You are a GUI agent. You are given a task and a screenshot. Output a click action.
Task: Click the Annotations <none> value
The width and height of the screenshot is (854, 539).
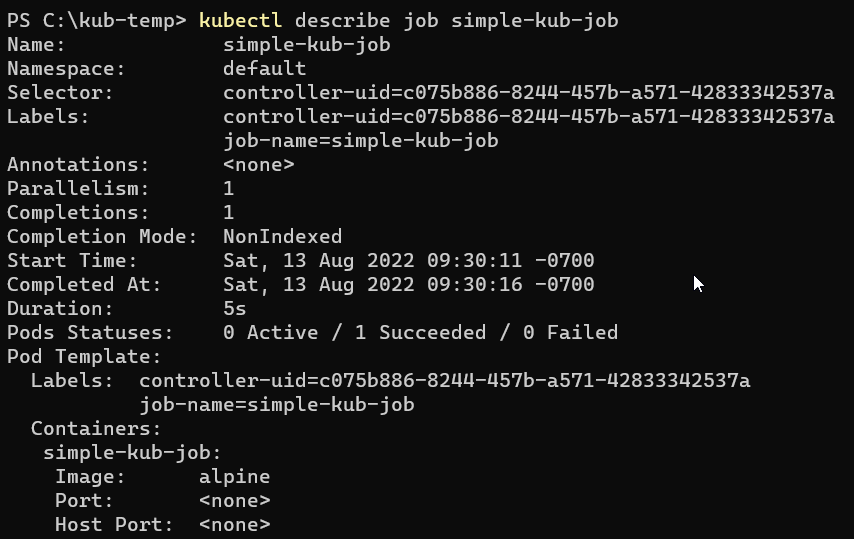[x=259, y=164]
